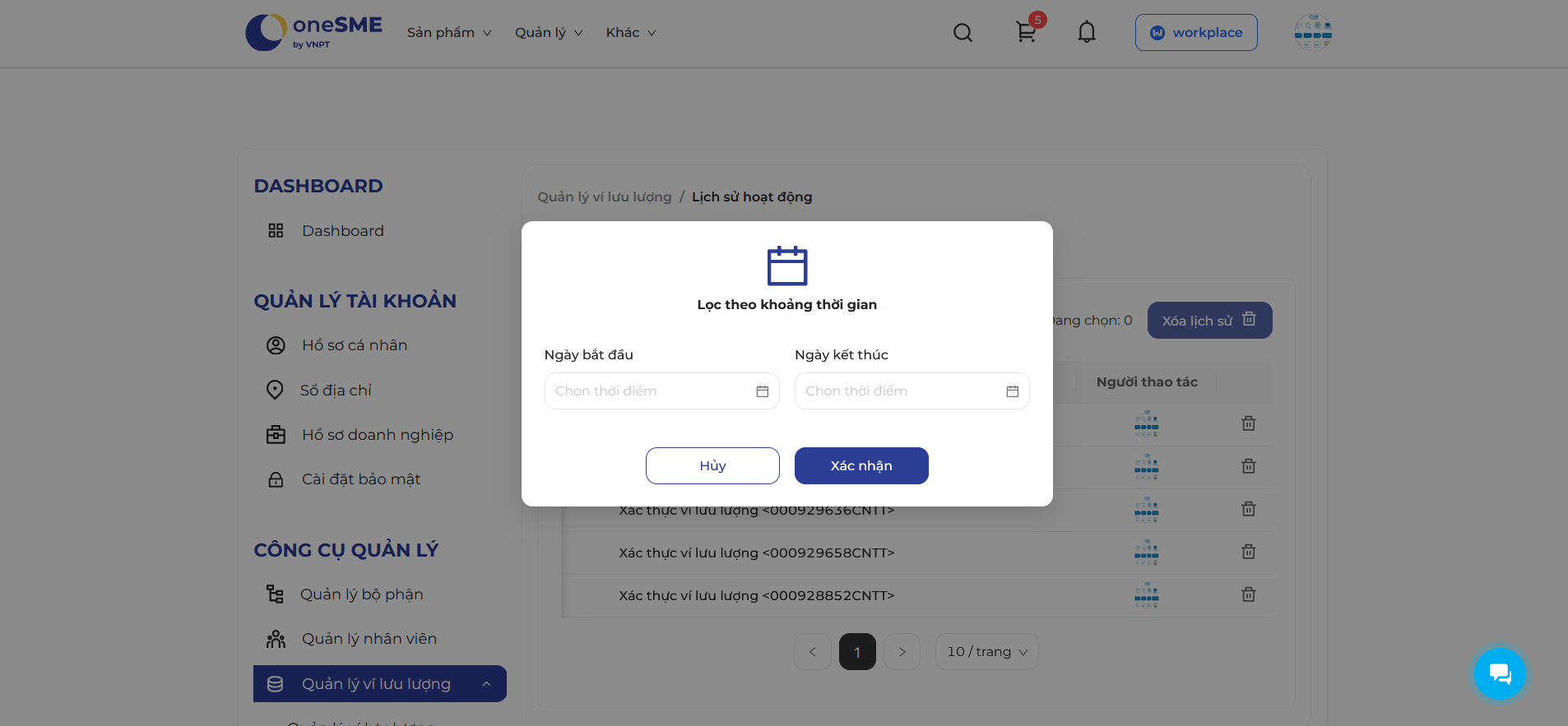This screenshot has width=1568, height=726.
Task: Click the Lọc theo khoảng thời gian title
Action: [x=787, y=305]
